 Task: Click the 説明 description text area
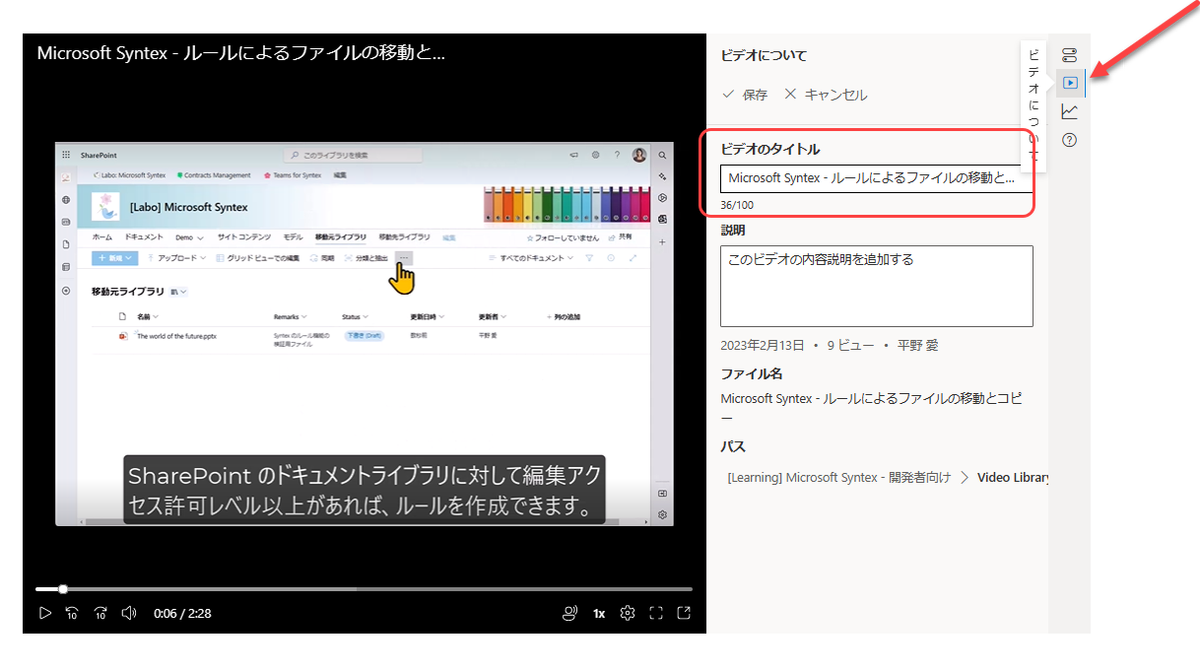point(876,286)
